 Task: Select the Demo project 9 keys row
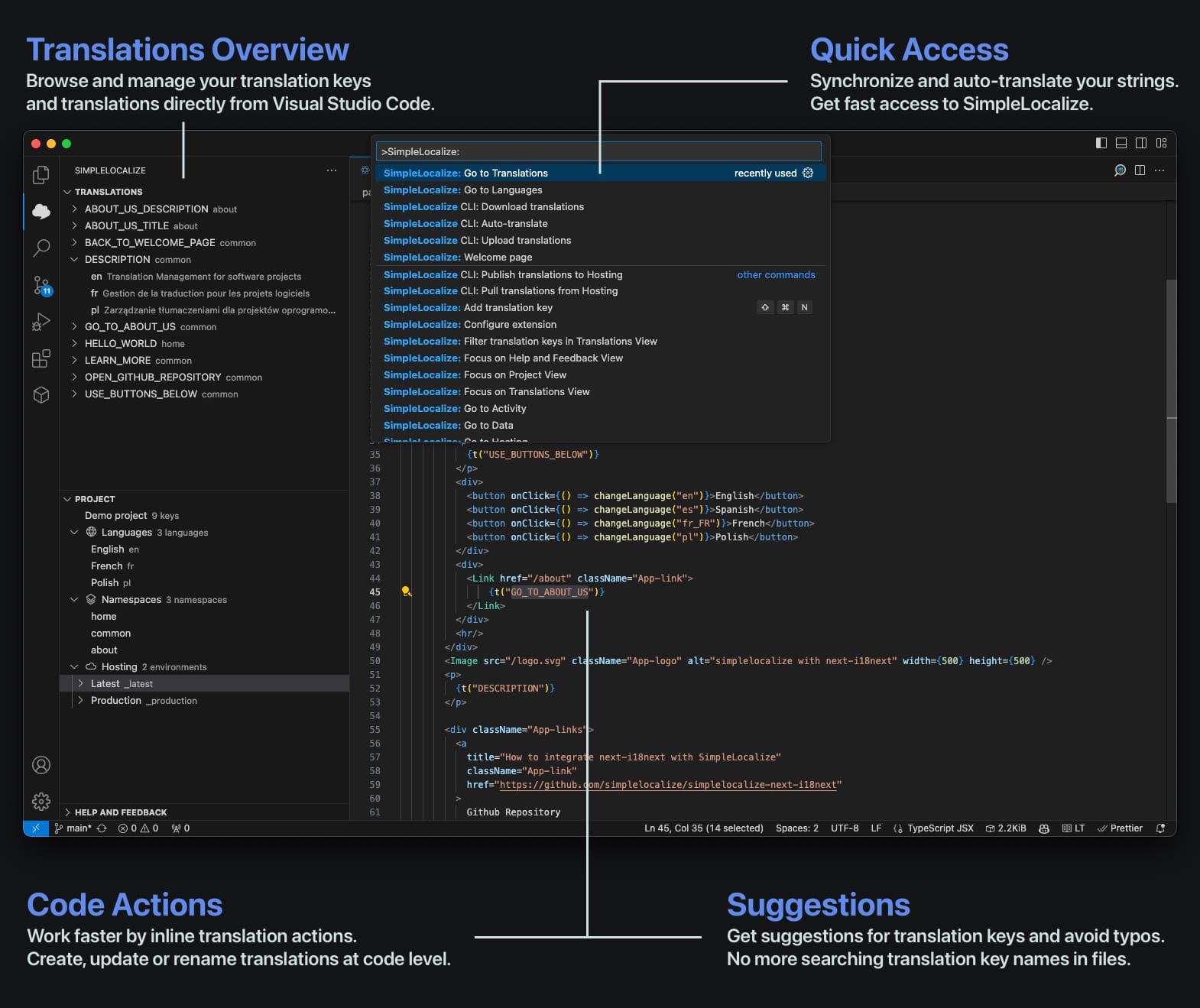point(205,516)
